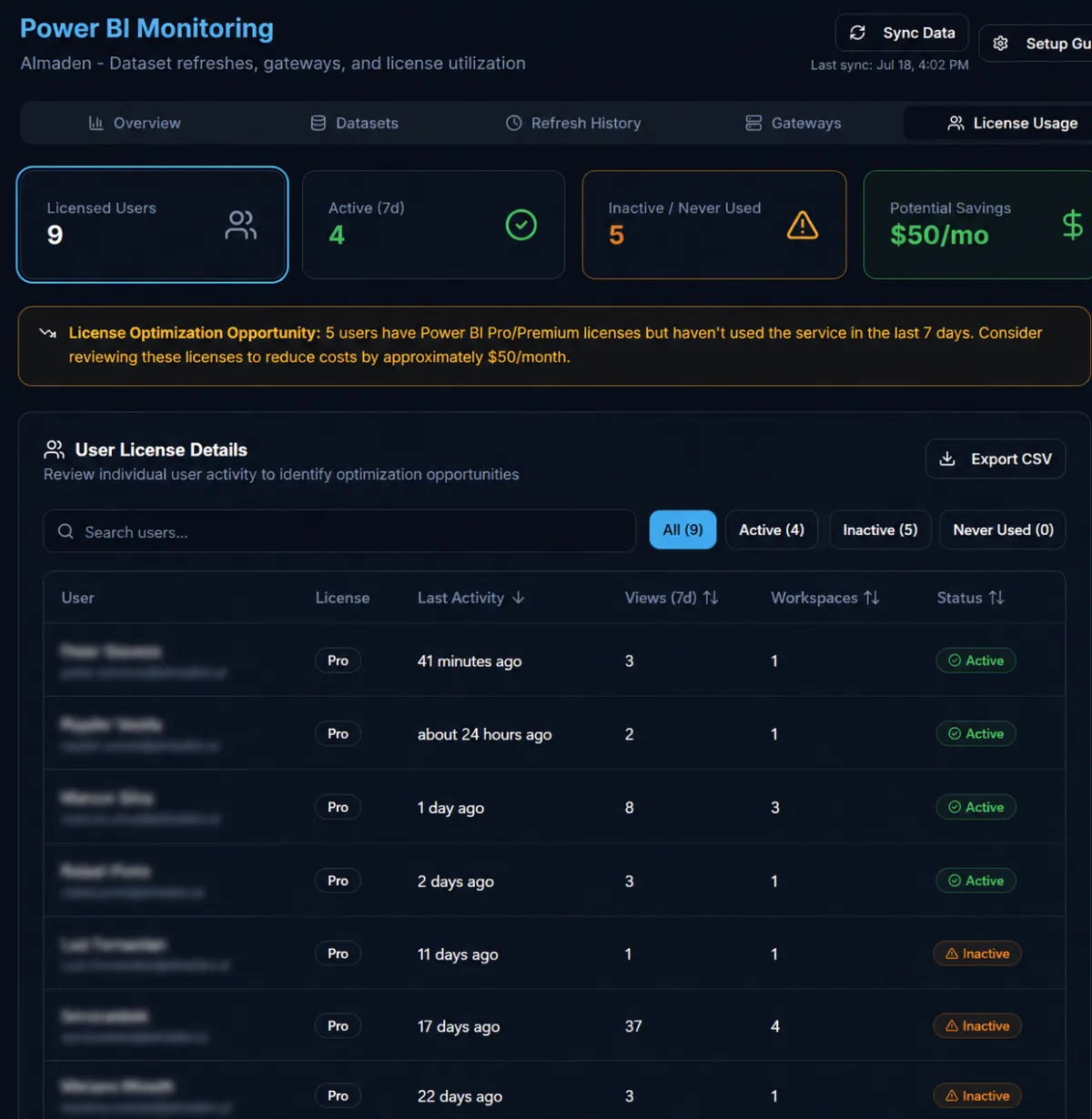
Task: Click the Export CSV download icon
Action: coord(947,459)
